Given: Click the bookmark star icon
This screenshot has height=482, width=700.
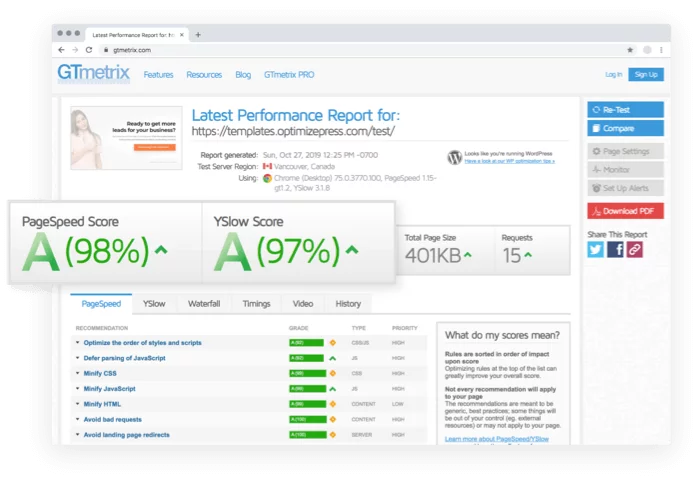Looking at the screenshot, I should [630, 50].
